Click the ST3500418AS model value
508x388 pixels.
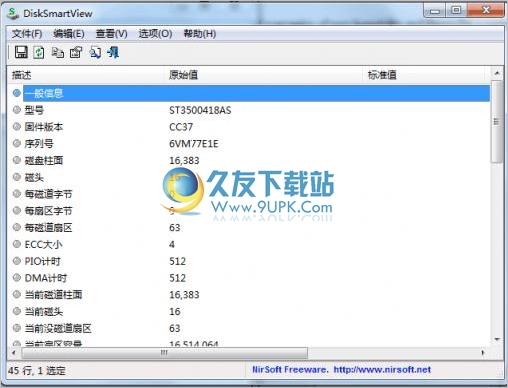[x=200, y=110]
